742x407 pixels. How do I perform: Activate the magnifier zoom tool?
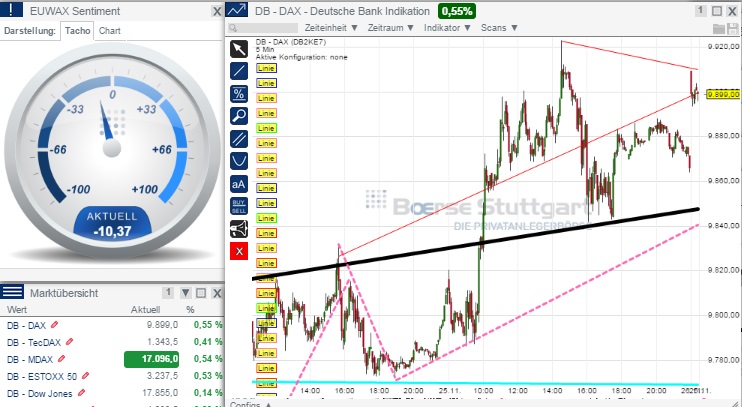(239, 116)
